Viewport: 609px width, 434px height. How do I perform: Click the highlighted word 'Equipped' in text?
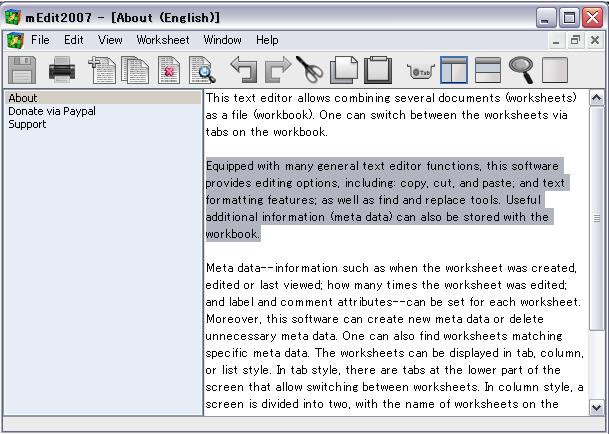click(230, 166)
